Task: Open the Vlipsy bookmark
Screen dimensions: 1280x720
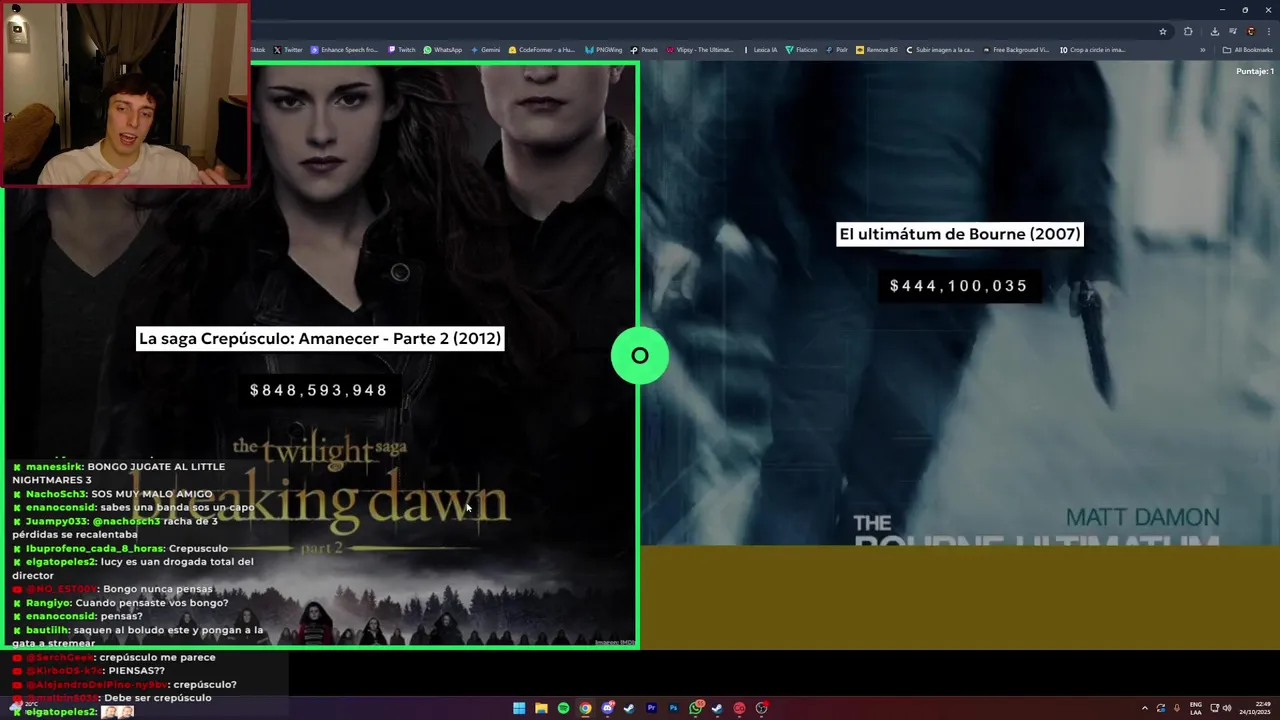Action: [x=700, y=50]
